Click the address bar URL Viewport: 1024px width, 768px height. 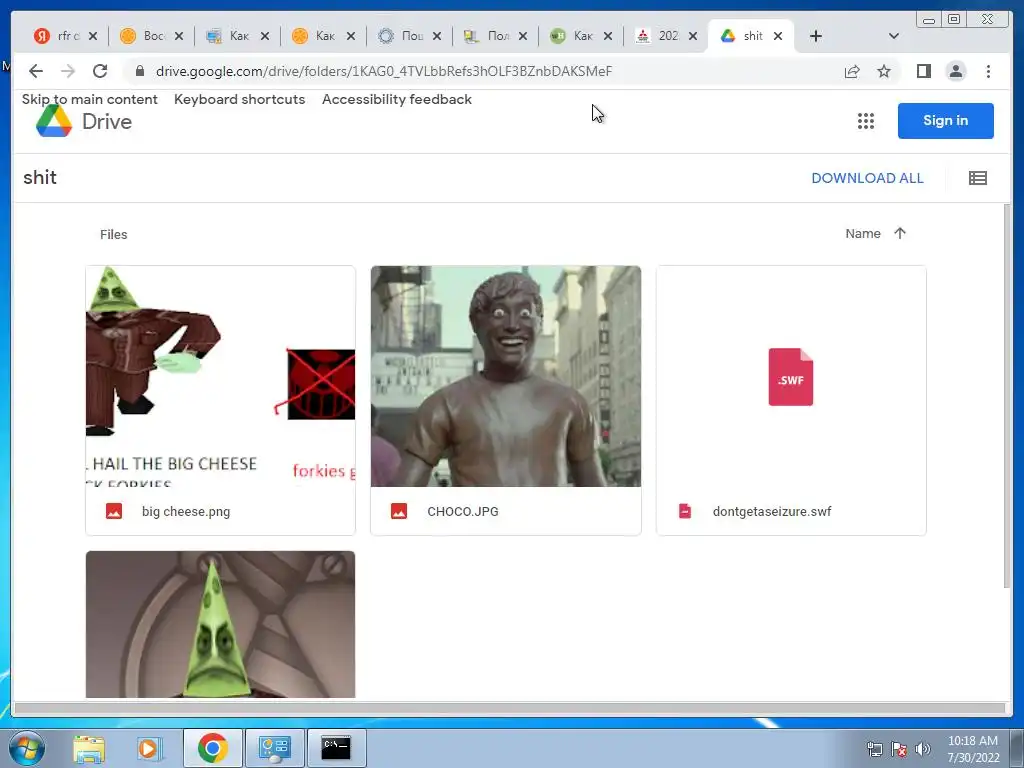click(384, 71)
